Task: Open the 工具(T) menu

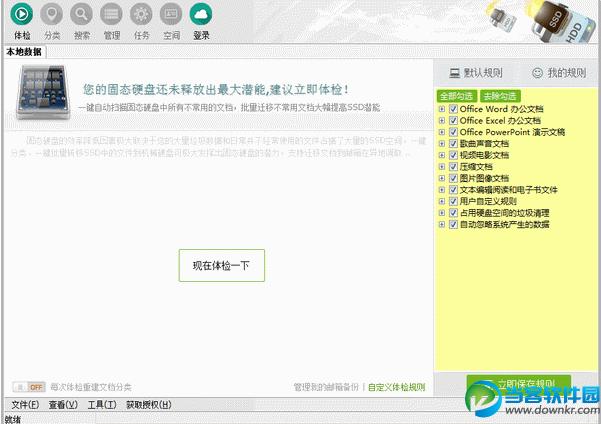Action: tap(102, 405)
